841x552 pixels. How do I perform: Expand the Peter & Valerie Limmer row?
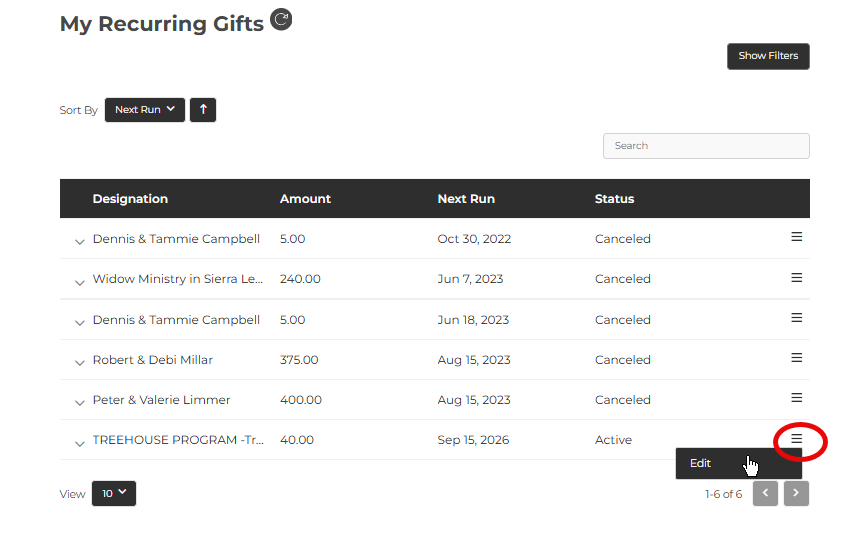pyautogui.click(x=79, y=403)
